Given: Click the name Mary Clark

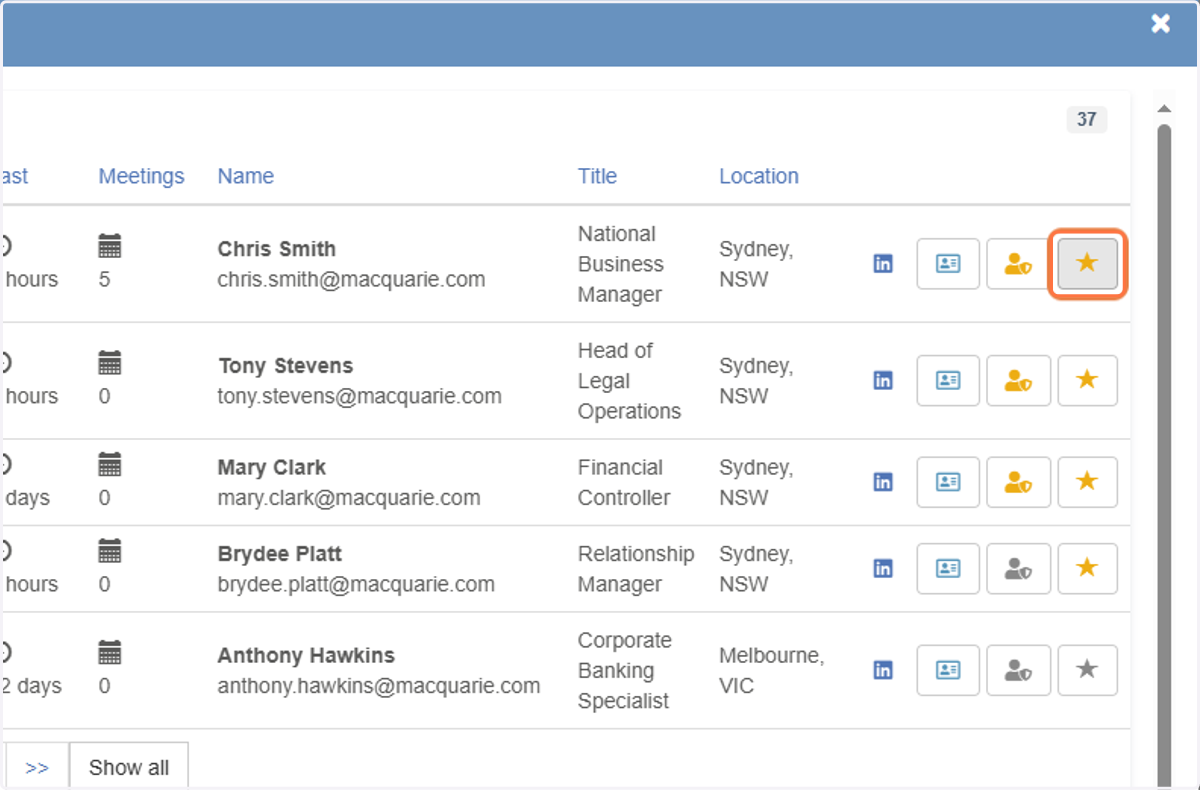Looking at the screenshot, I should pos(272,467).
